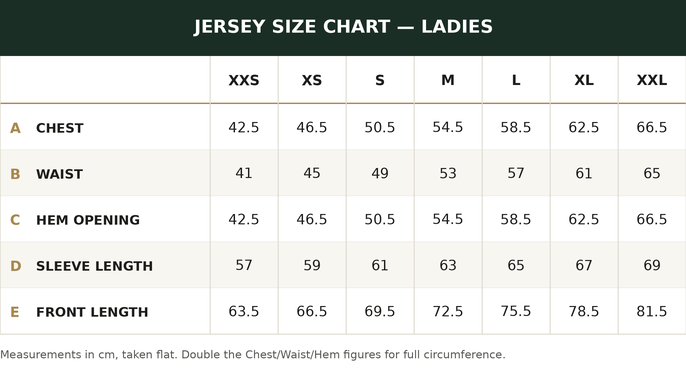686x384 pixels.
Task: Click the SLEEVE LENGTH row label
Action: click(94, 266)
